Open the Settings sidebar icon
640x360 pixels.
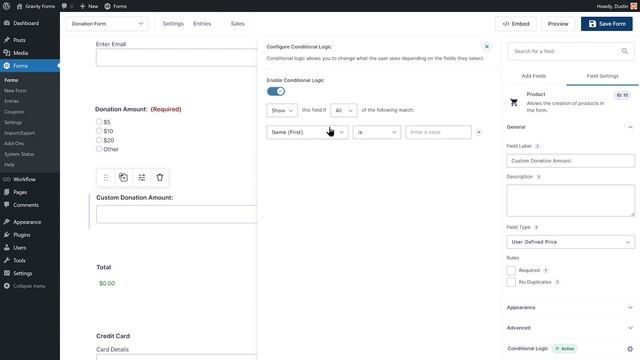[x=7, y=273]
